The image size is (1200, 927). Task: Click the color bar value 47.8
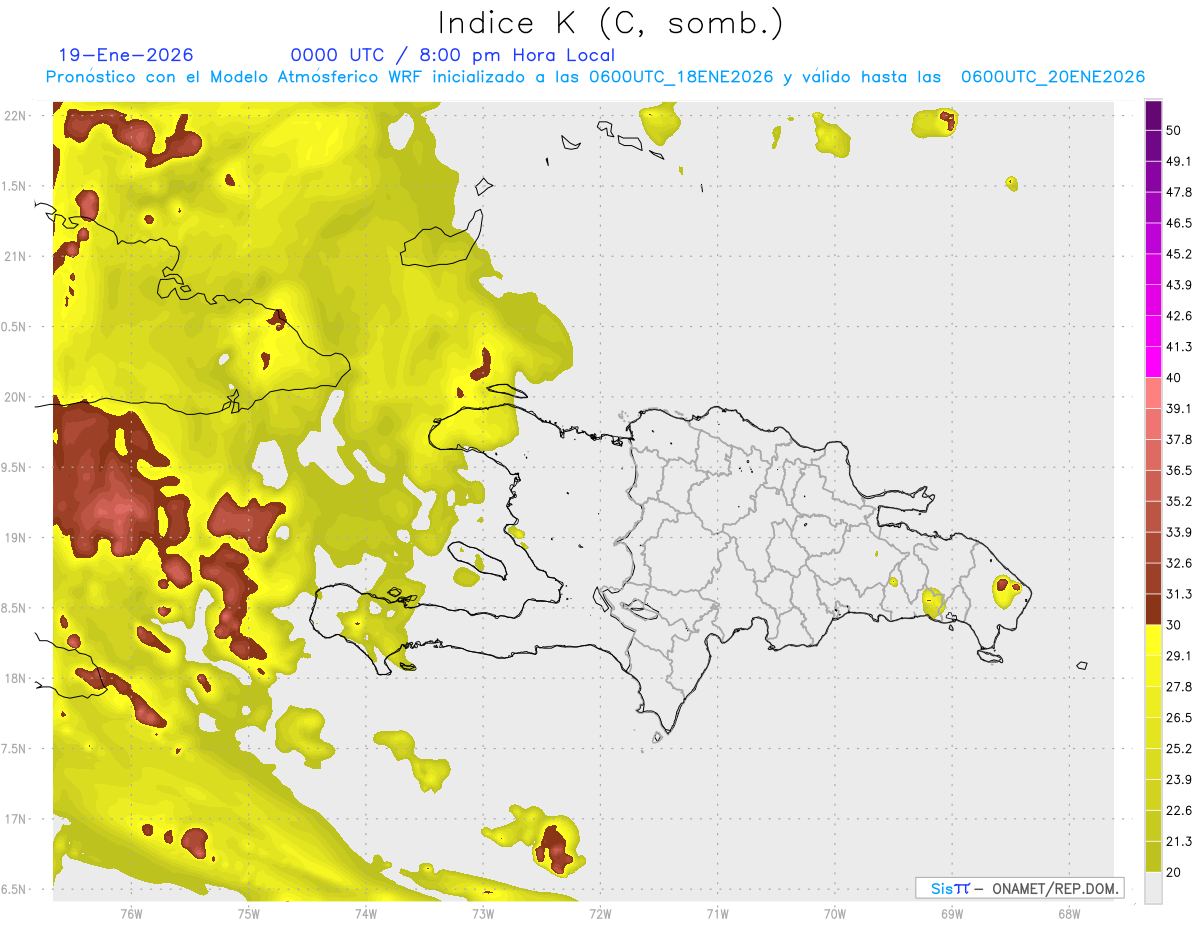[x=1179, y=192]
